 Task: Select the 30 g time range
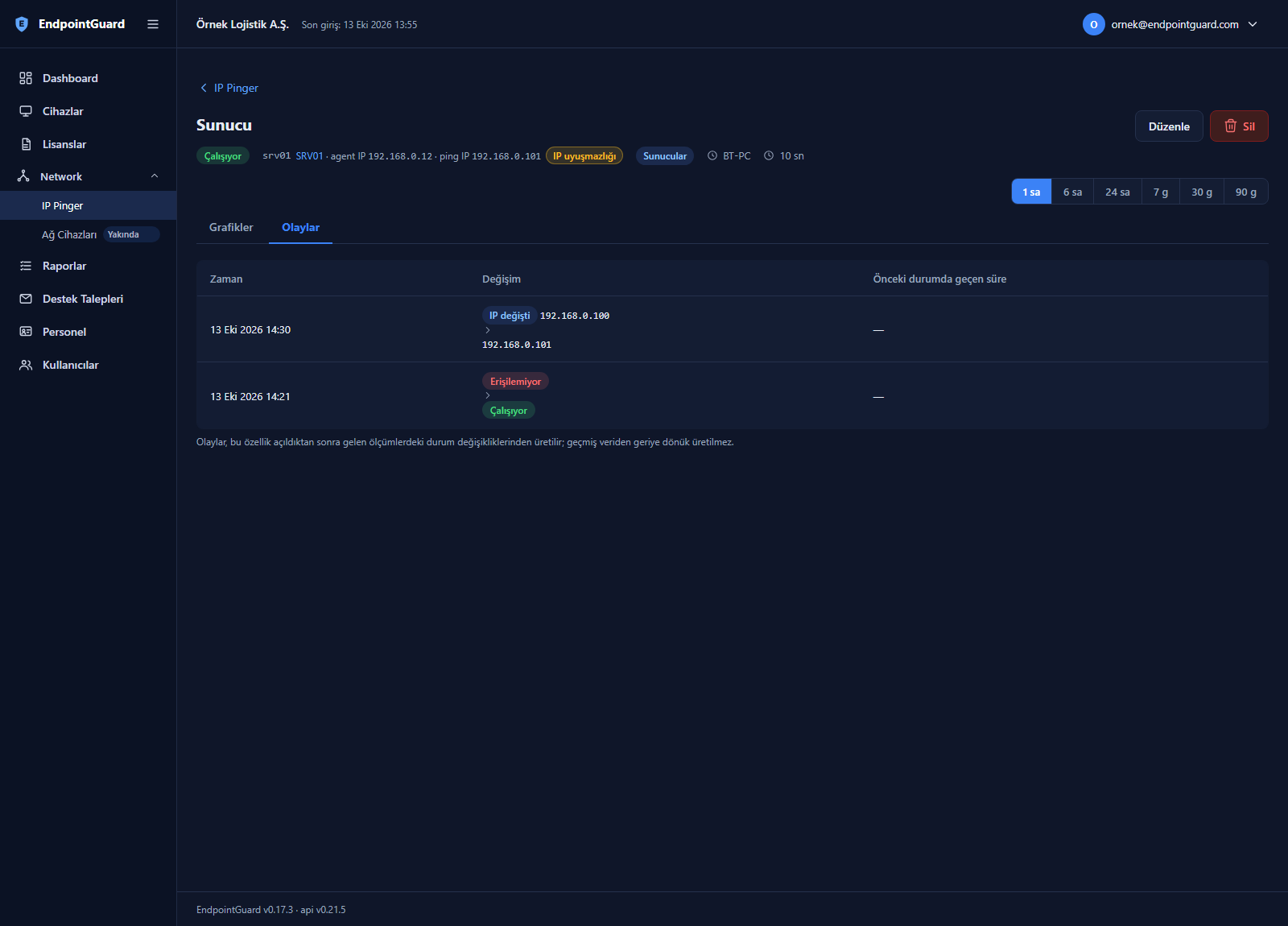click(1202, 192)
